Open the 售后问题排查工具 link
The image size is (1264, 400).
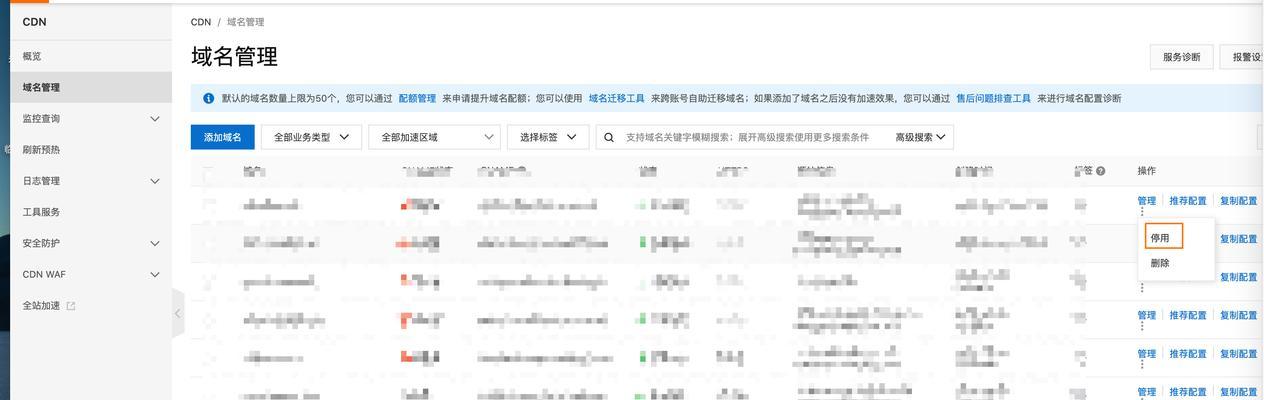coord(993,98)
